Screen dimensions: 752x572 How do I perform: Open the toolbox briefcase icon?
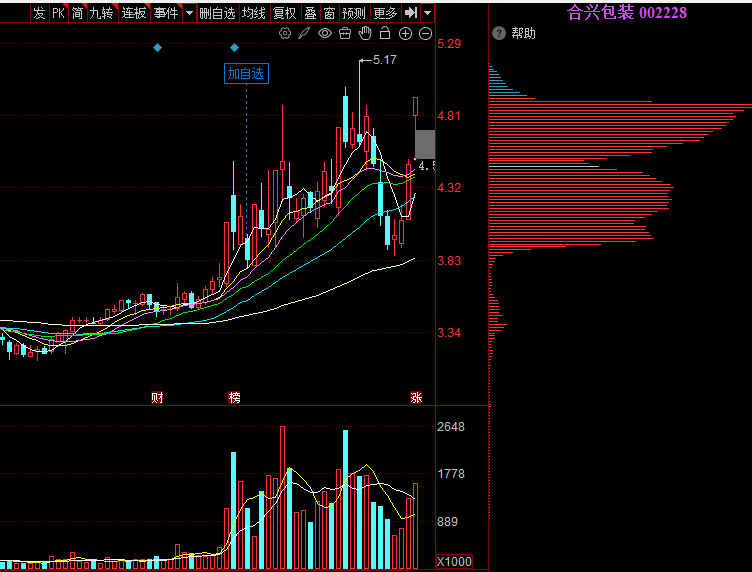click(345, 33)
